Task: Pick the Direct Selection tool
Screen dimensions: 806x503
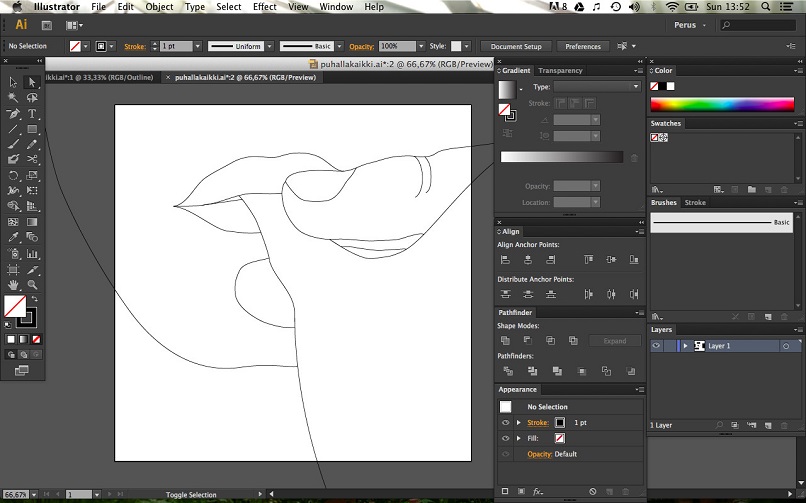Action: point(32,82)
